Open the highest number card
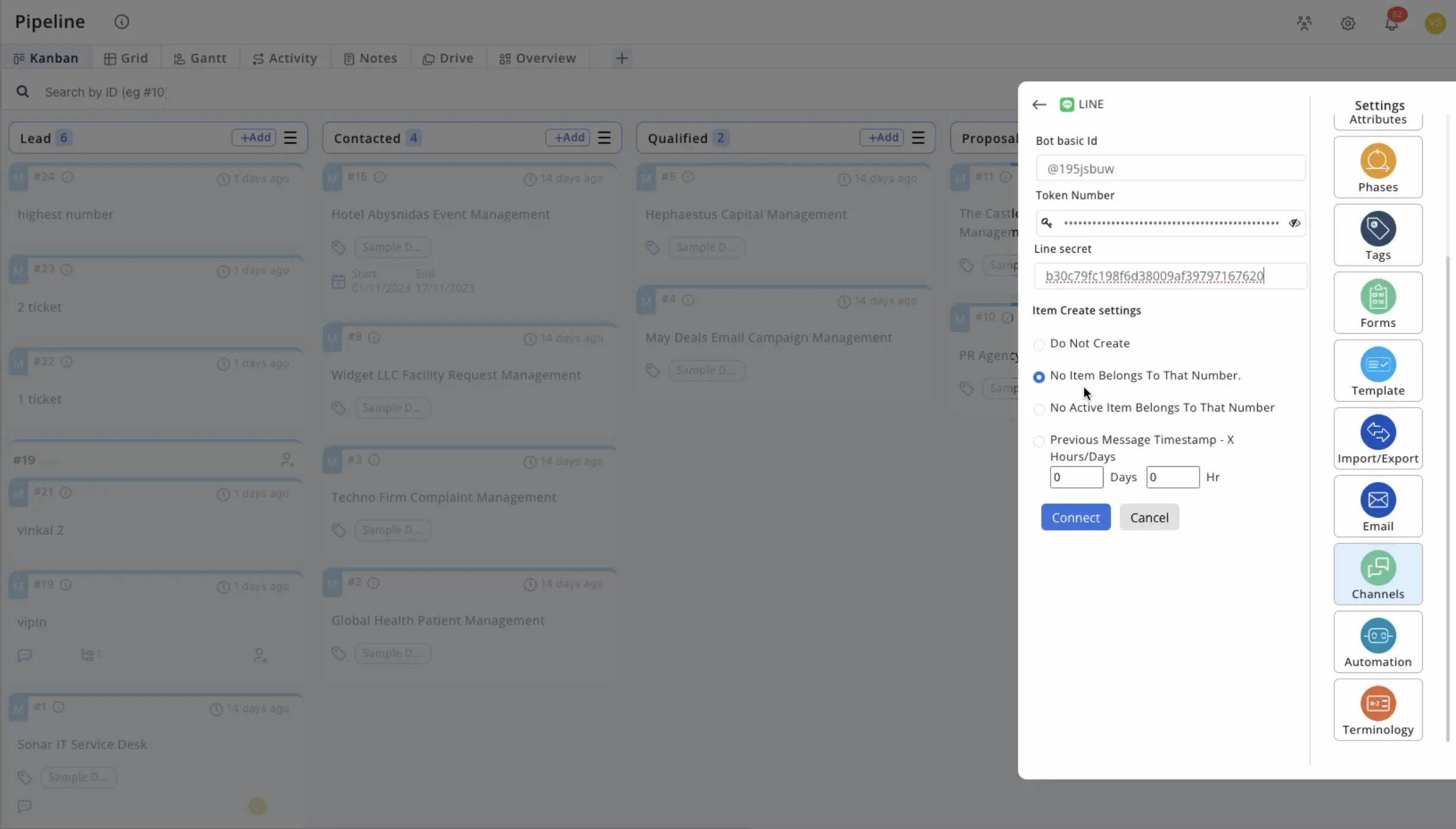This screenshot has width=1456, height=829. tap(157, 206)
